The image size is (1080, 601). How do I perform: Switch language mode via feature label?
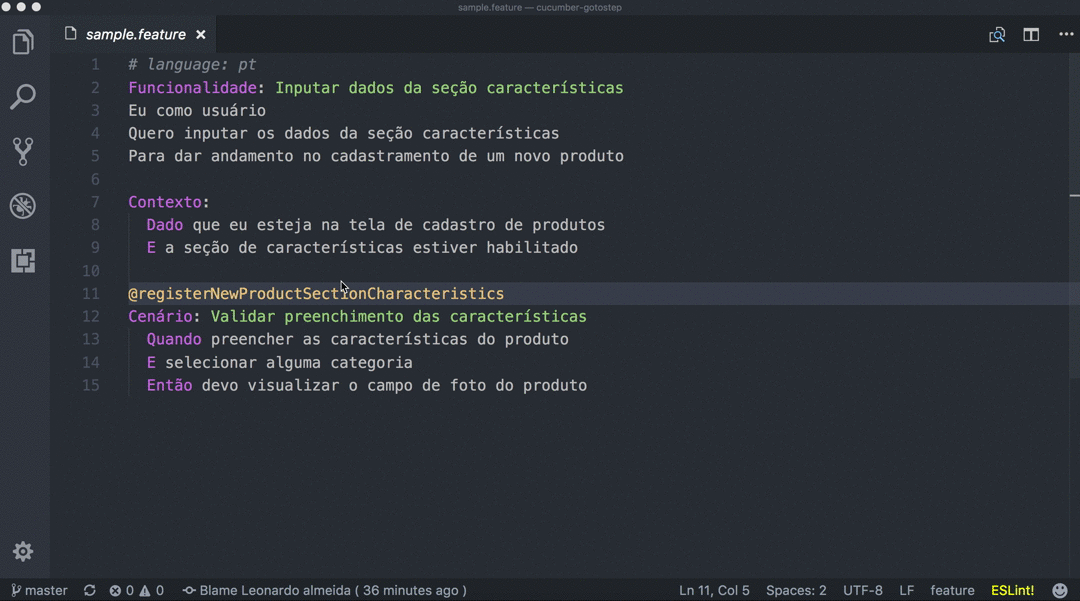[x=952, y=590]
